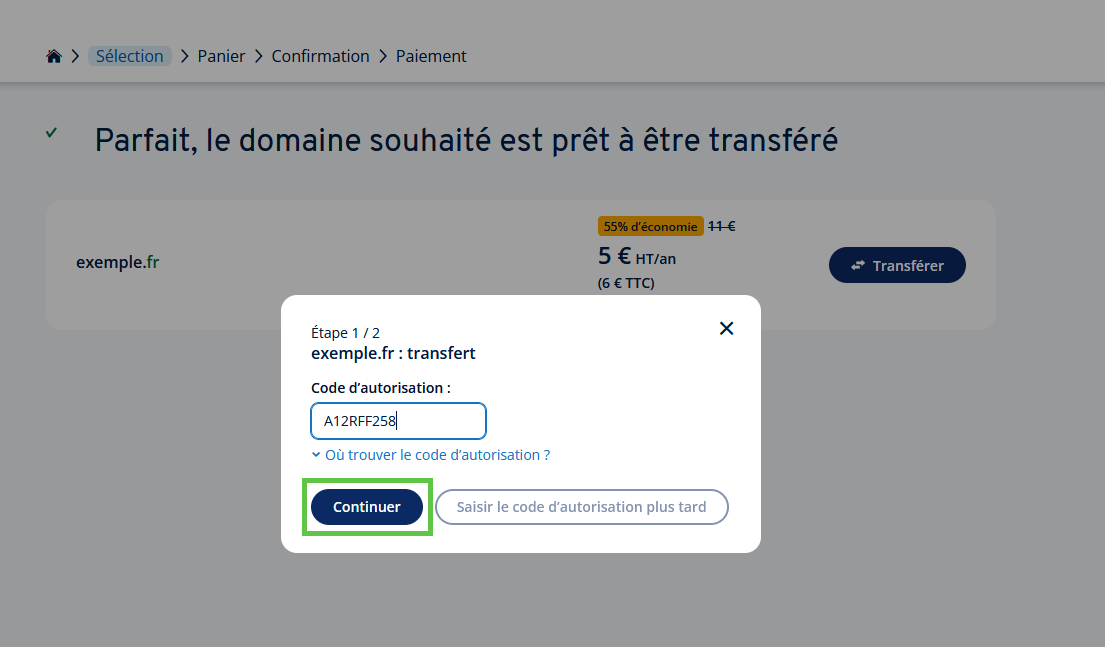Viewport: 1105px width, 647px height.
Task: Open the Panier breadcrumb step
Action: click(221, 56)
